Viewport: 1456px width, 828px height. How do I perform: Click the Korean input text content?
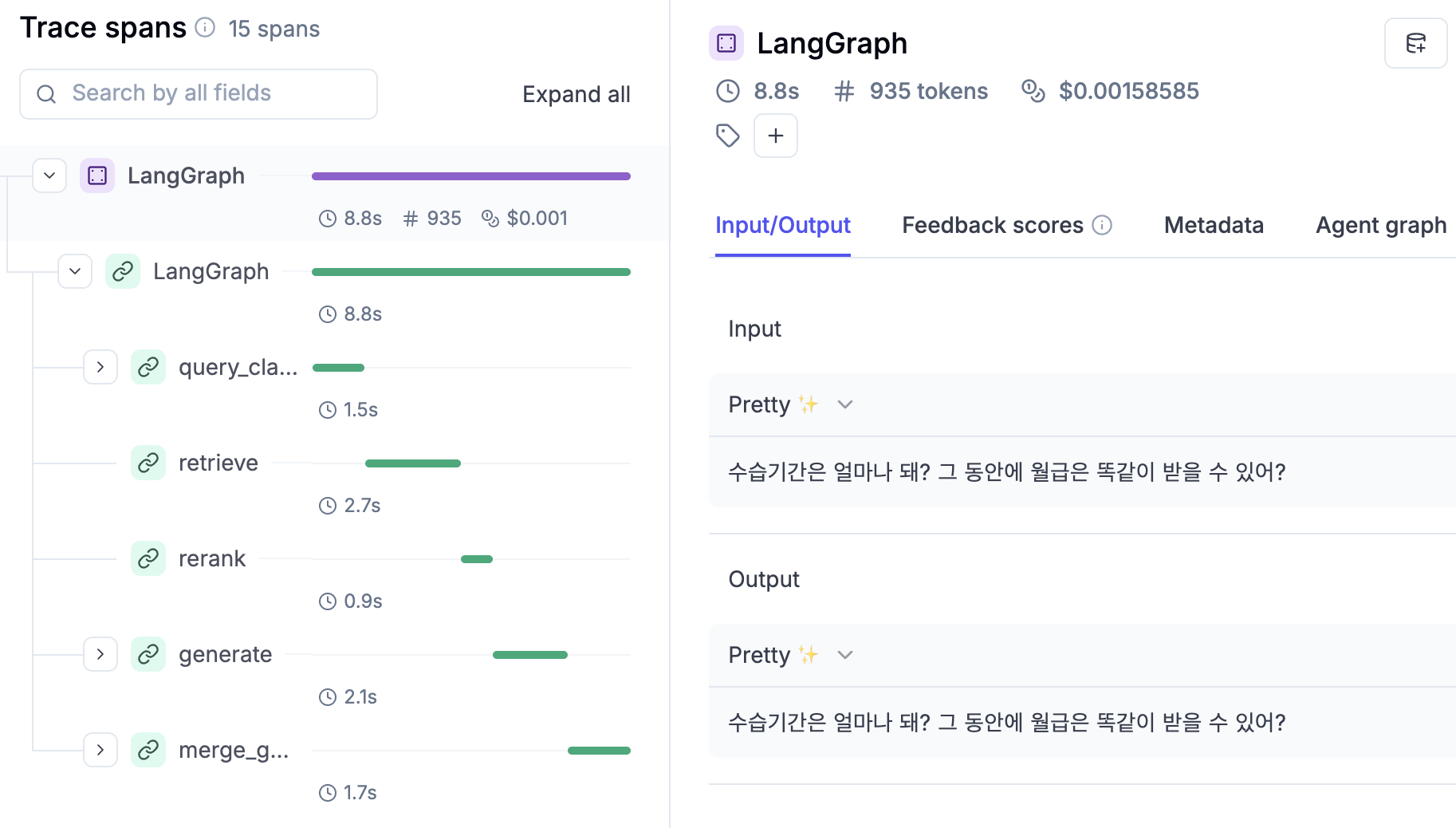[1006, 471]
